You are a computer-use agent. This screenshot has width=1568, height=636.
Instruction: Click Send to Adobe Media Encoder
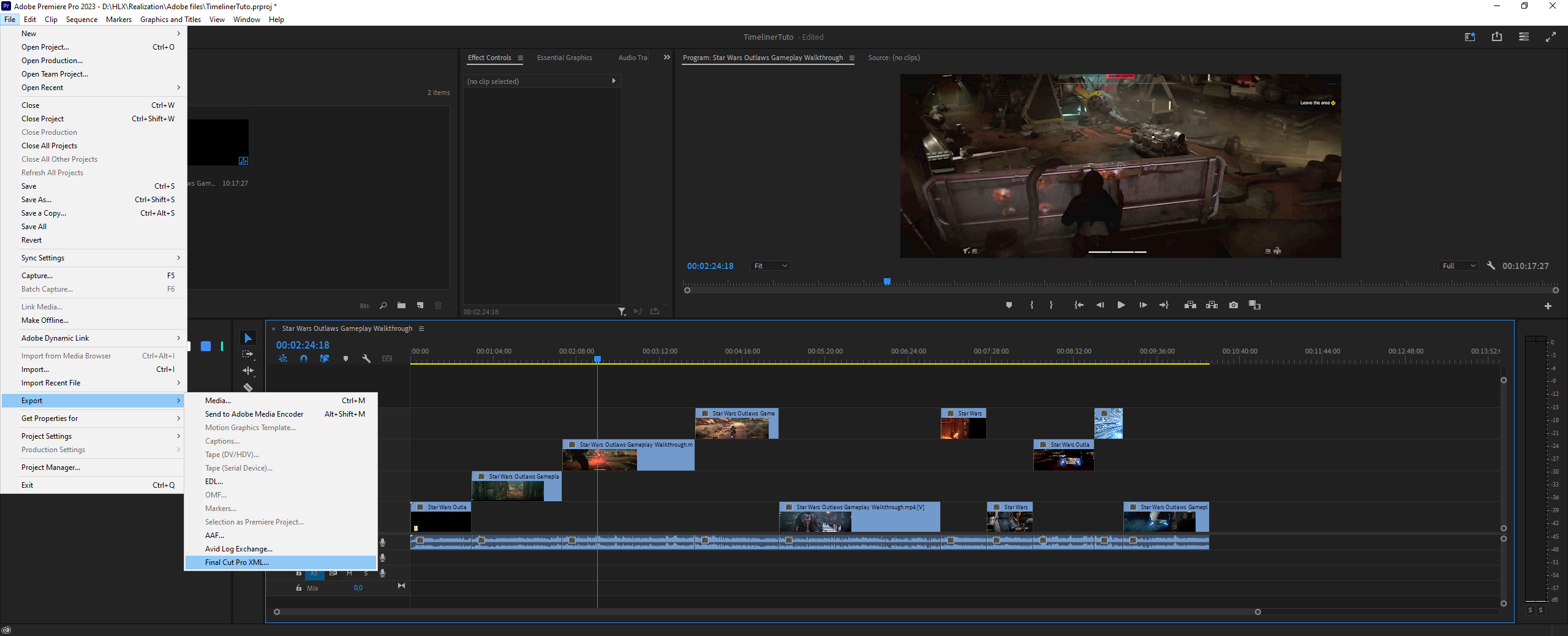coord(281,414)
